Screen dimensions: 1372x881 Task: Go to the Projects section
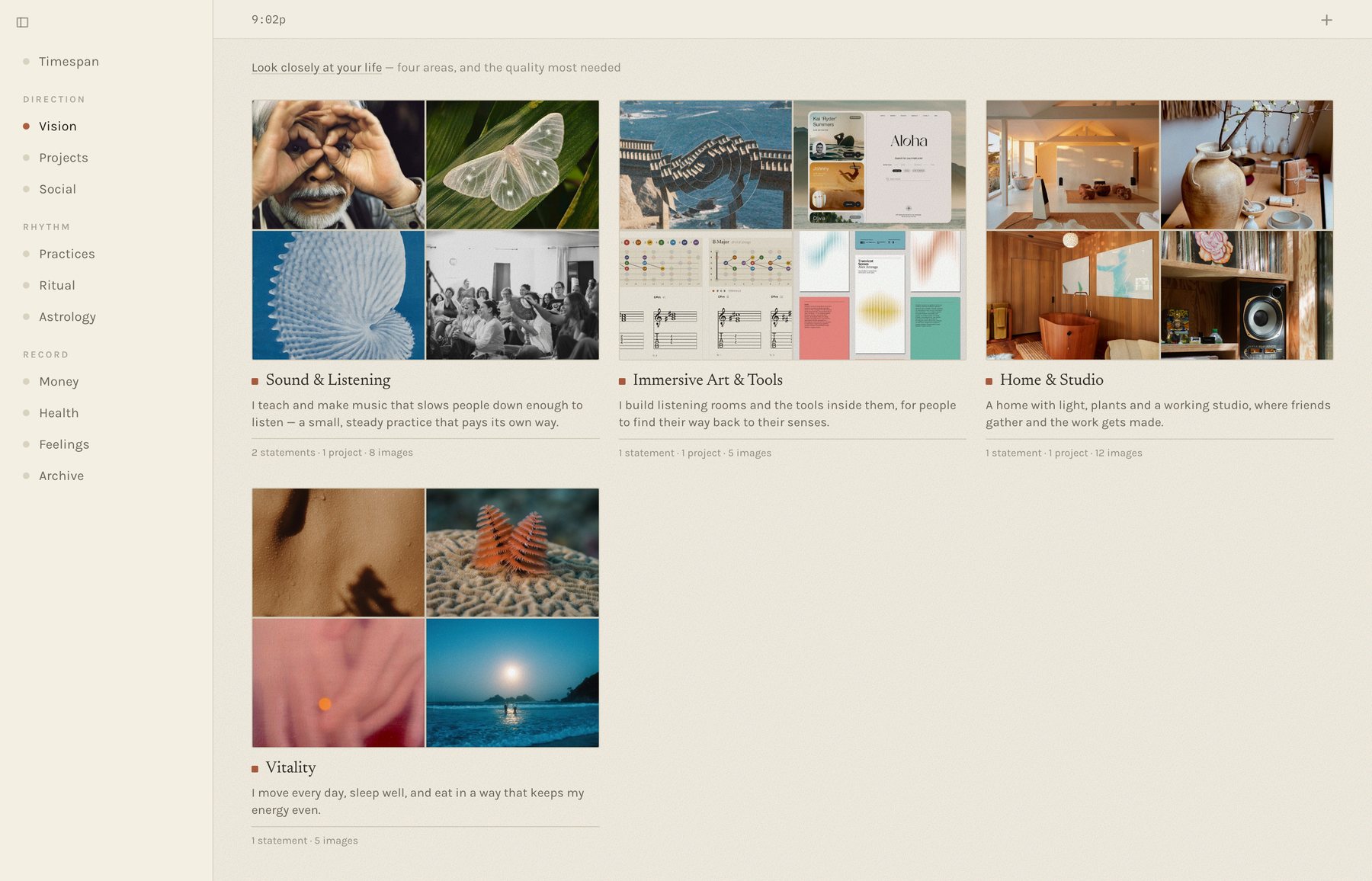(63, 158)
